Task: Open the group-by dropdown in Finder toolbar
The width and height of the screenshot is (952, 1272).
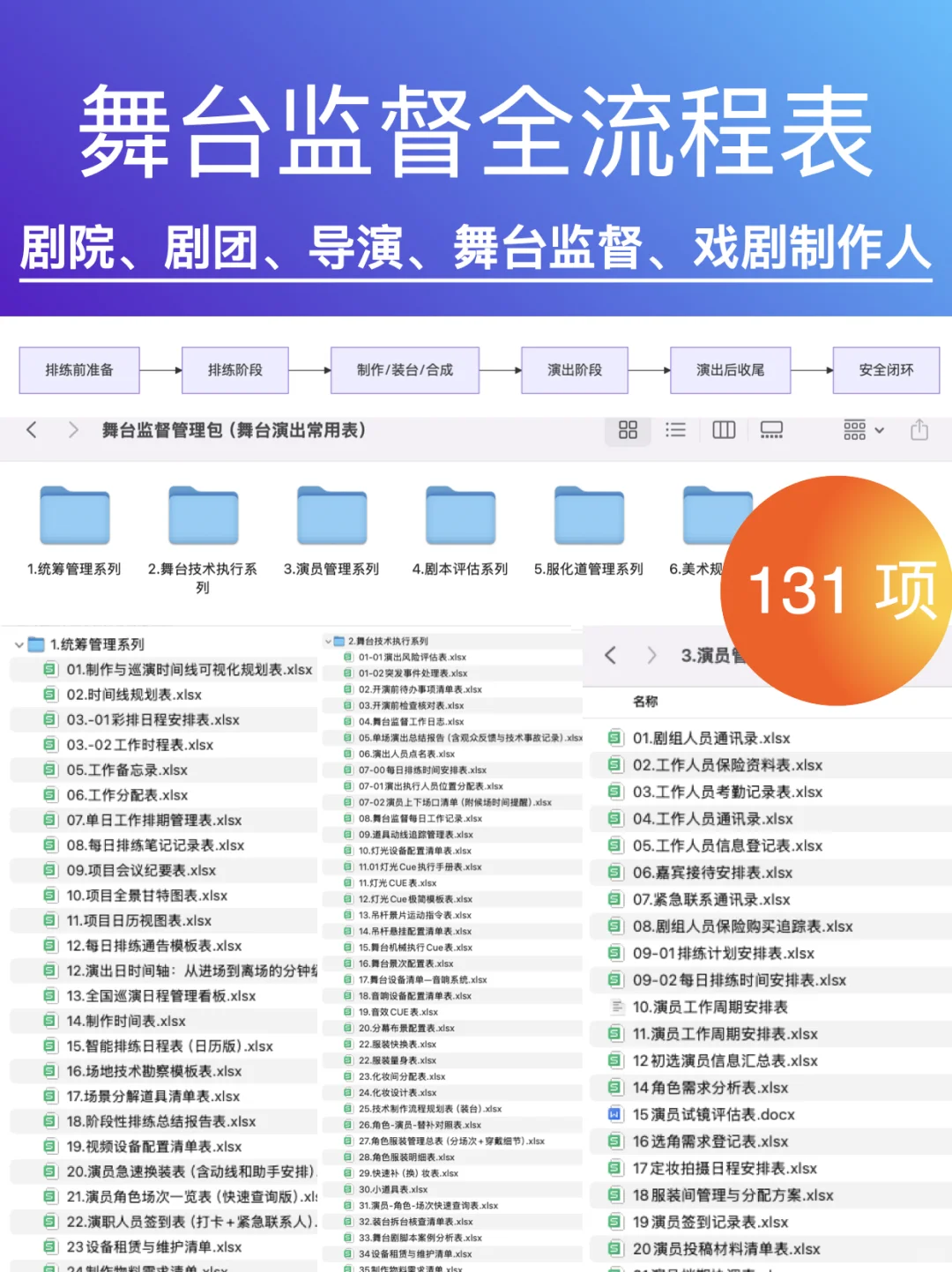Action: click(863, 430)
